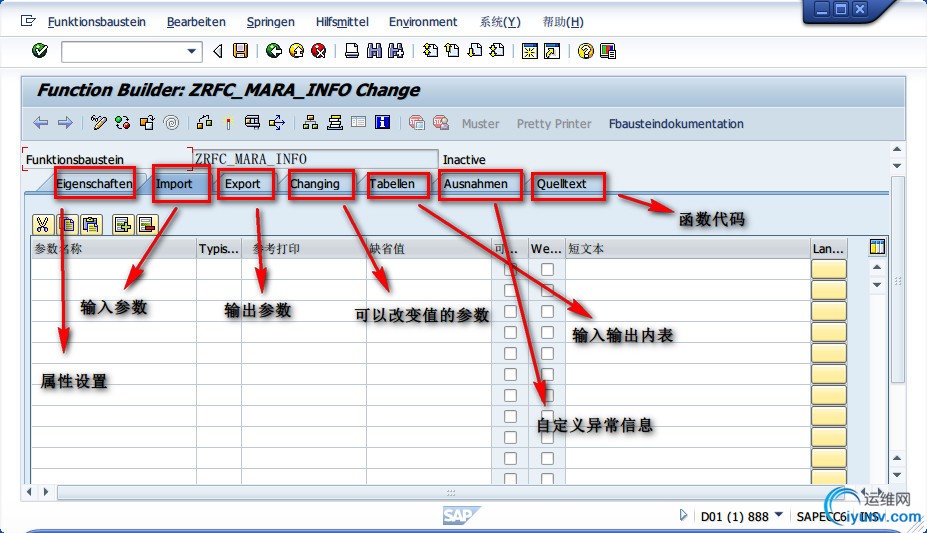Click the Fbausteindokumentation button
The width and height of the screenshot is (927, 533).
click(x=676, y=124)
